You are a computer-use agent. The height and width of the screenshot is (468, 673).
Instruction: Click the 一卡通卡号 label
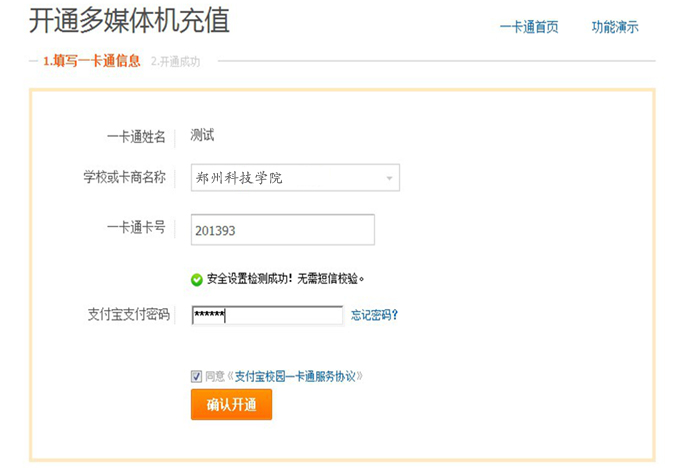click(x=136, y=227)
